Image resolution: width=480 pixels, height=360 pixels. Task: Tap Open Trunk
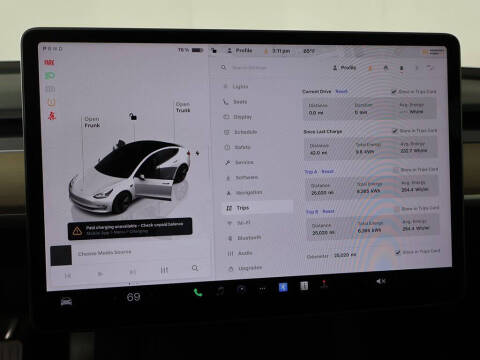point(183,107)
